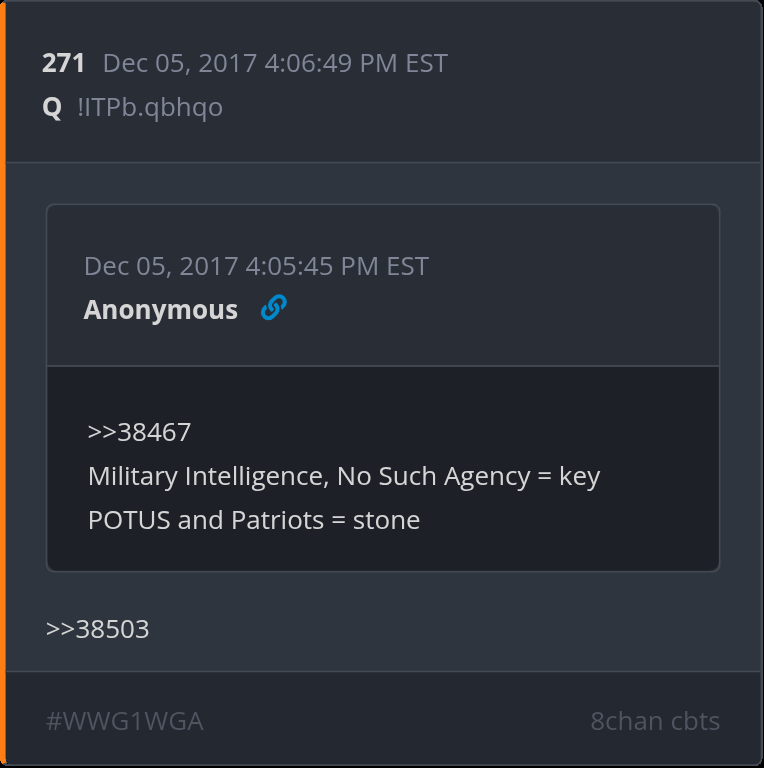This screenshot has width=764, height=768.
Task: Click the word "stone" in the quote
Action: (x=386, y=520)
